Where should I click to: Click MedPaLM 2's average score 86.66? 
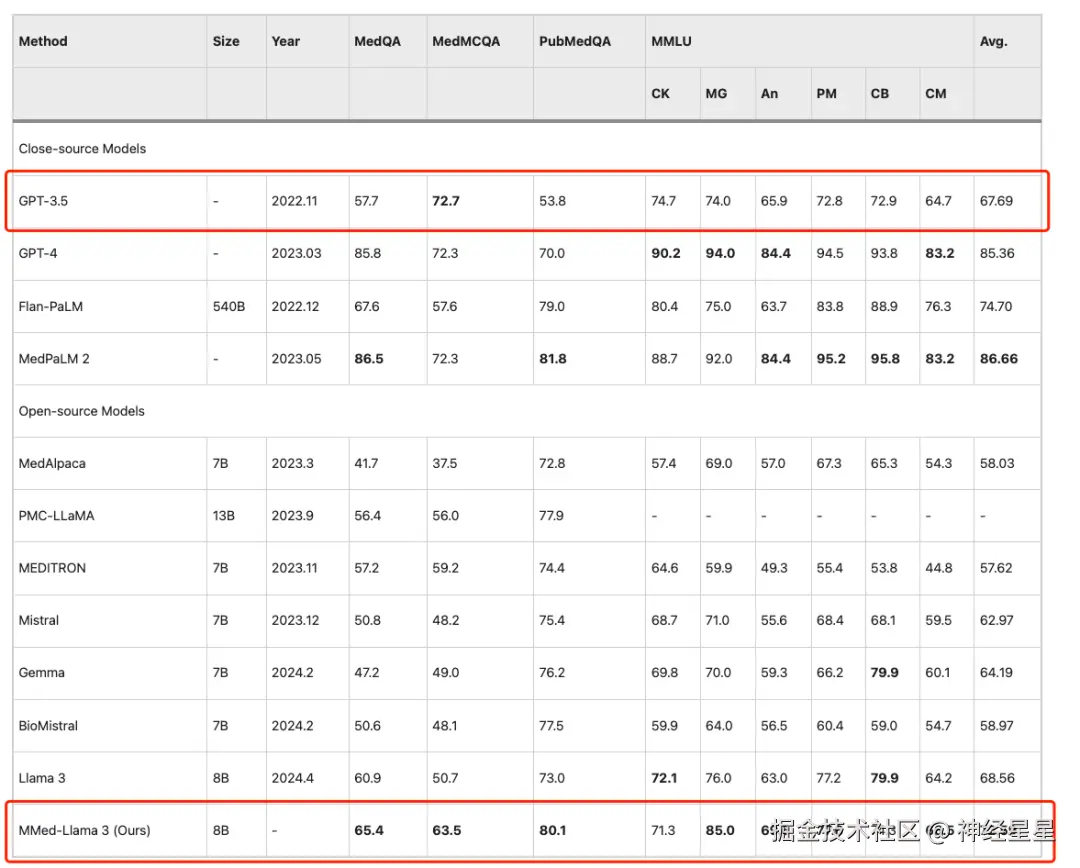point(998,359)
